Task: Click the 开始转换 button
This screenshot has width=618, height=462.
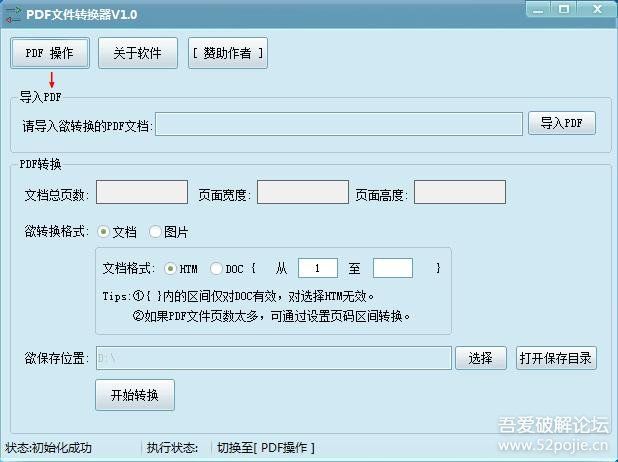Action: [135, 395]
